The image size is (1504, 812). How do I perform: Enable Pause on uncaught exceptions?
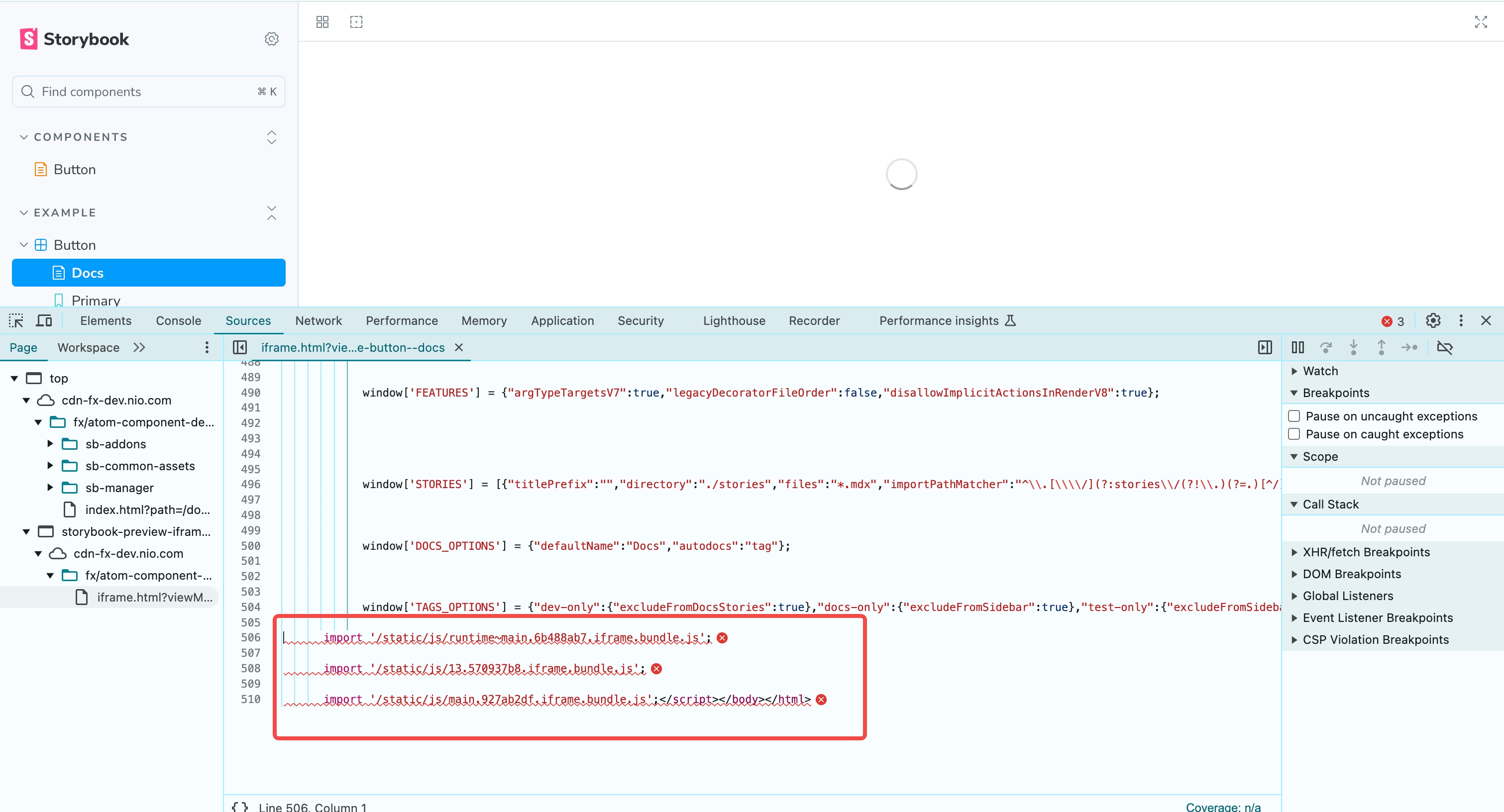click(x=1294, y=415)
